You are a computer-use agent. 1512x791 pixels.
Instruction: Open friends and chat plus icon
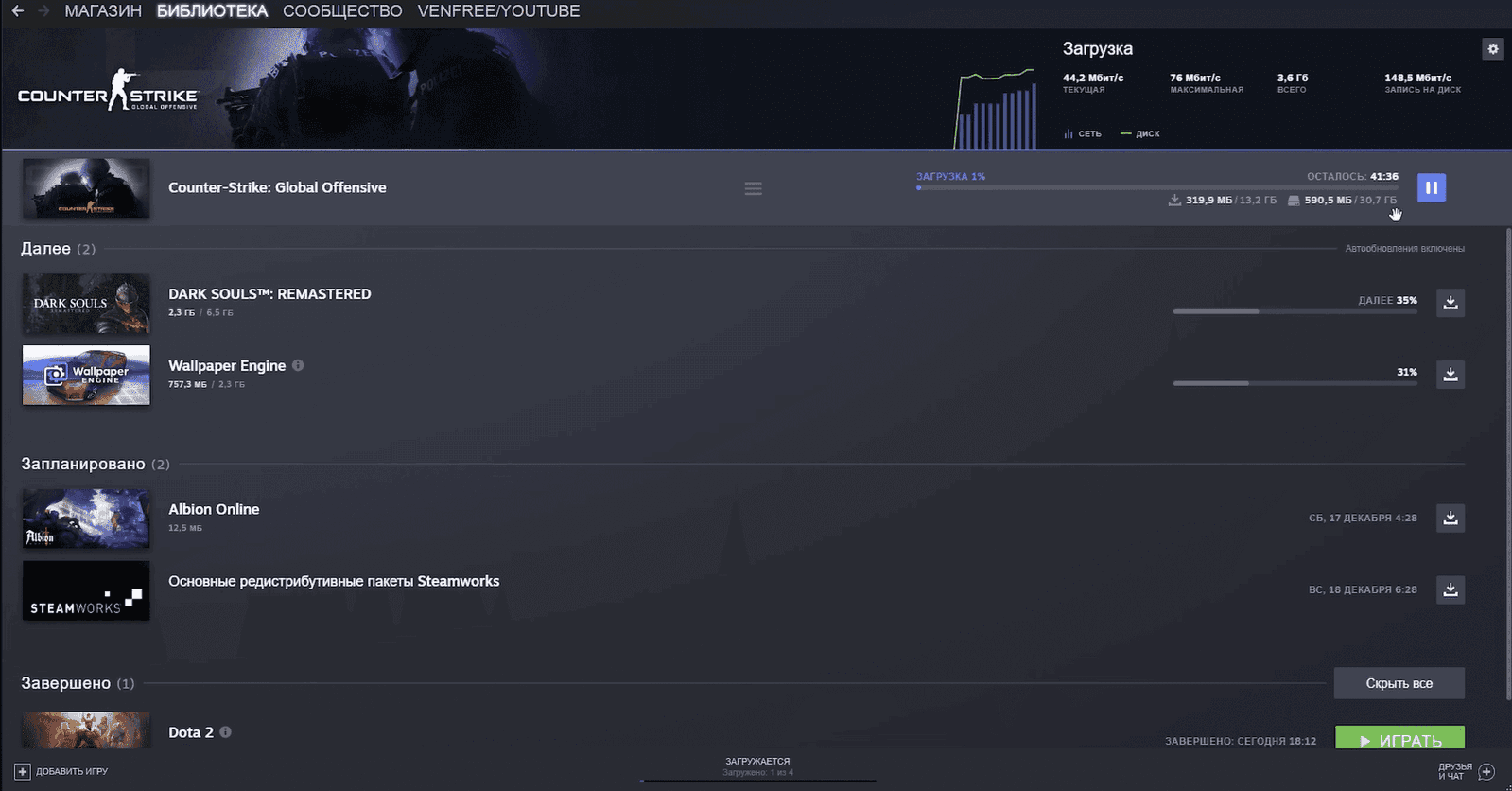coord(1486,771)
